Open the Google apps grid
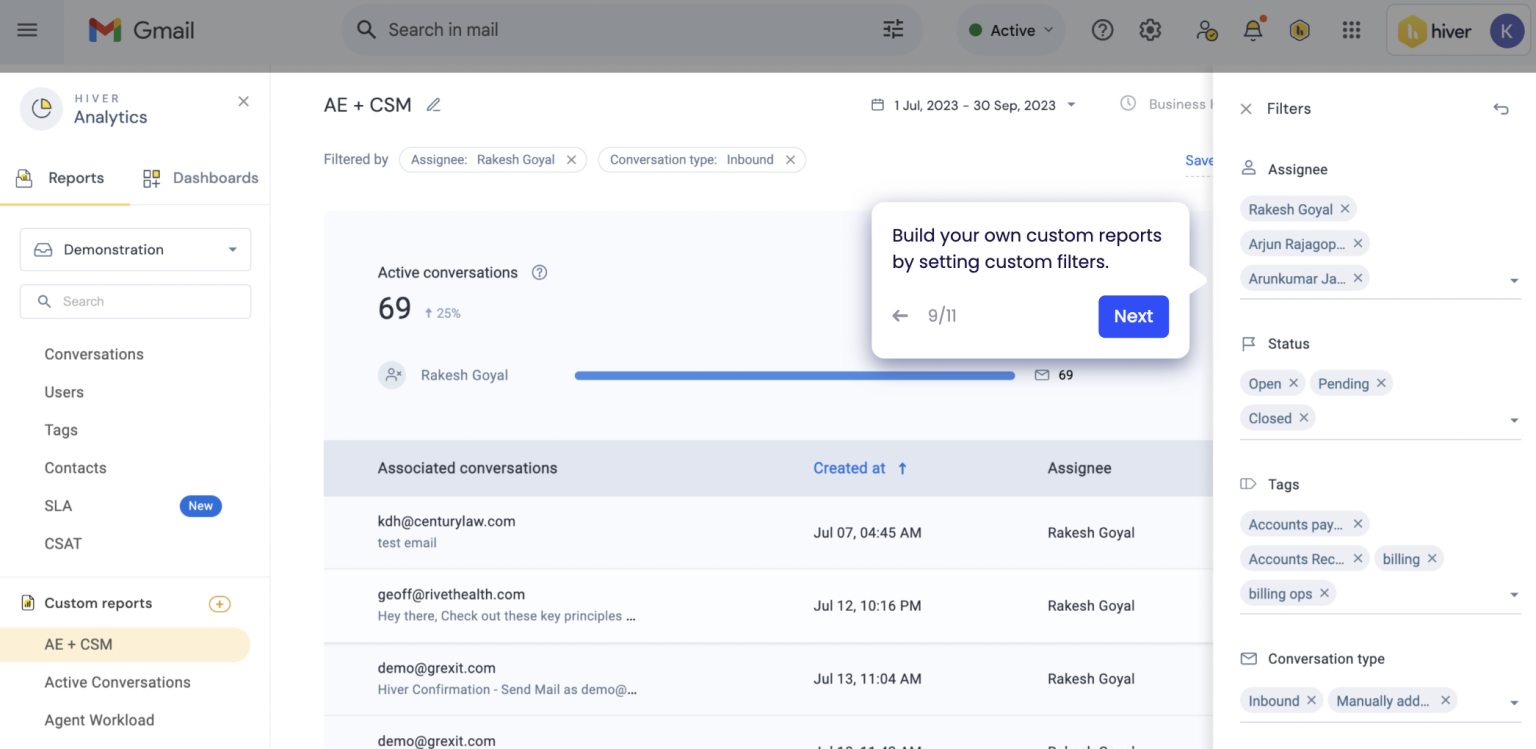The height and width of the screenshot is (749, 1536). click(x=1351, y=30)
